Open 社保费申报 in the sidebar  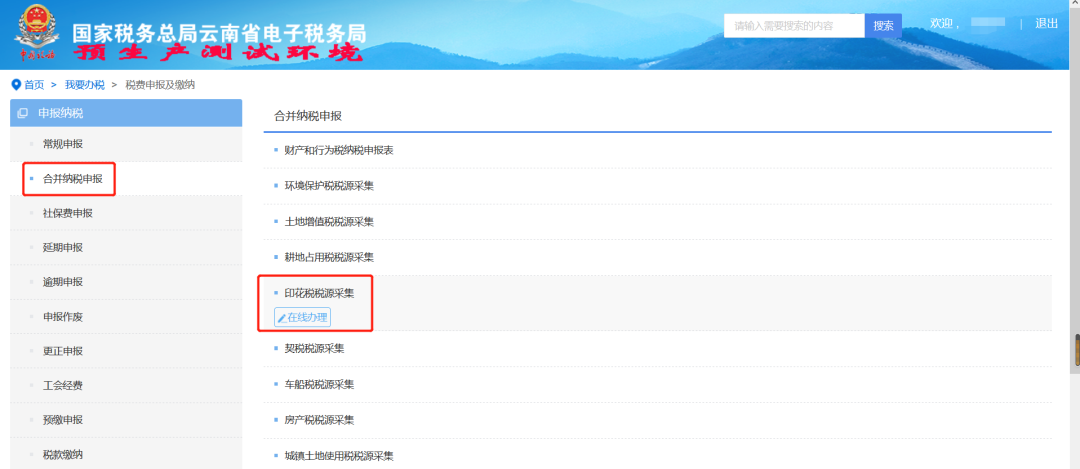pos(68,213)
